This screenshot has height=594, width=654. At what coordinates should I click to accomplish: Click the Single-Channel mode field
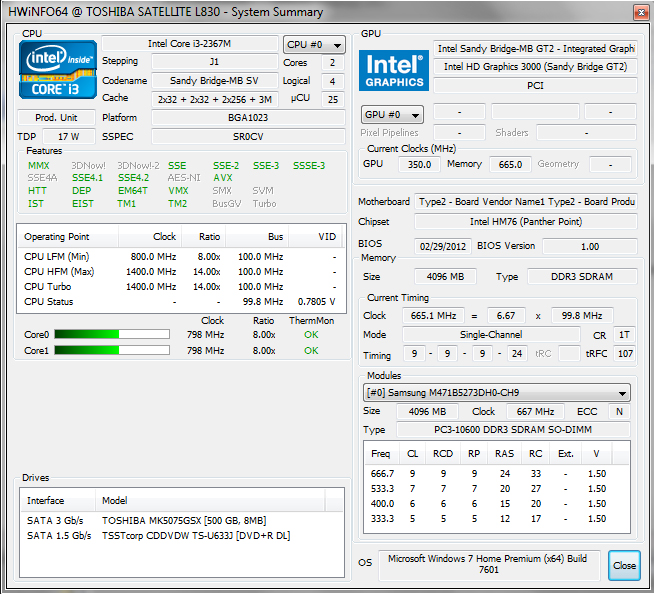[491, 335]
